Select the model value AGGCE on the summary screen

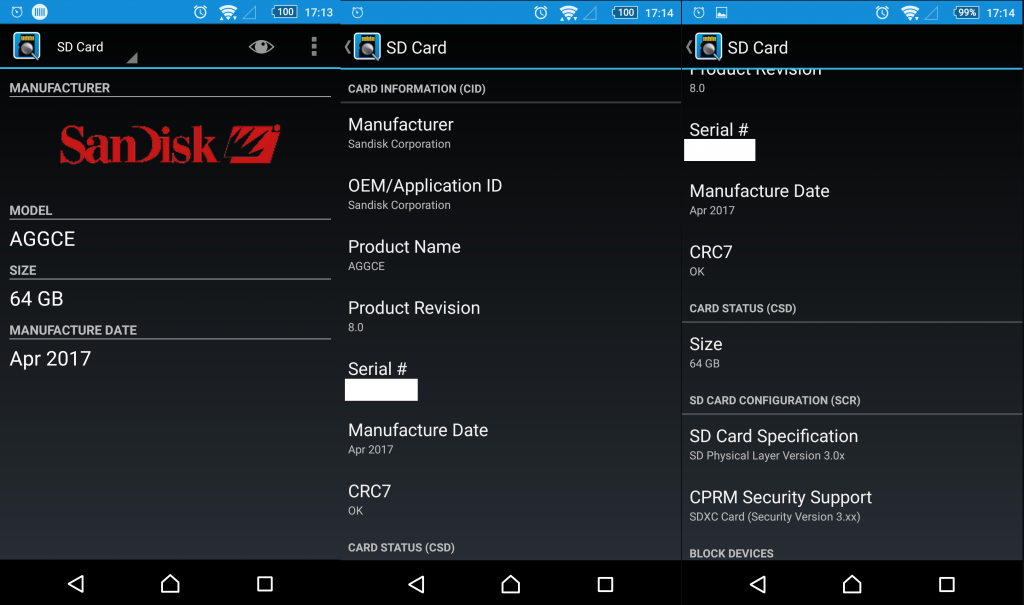point(42,239)
